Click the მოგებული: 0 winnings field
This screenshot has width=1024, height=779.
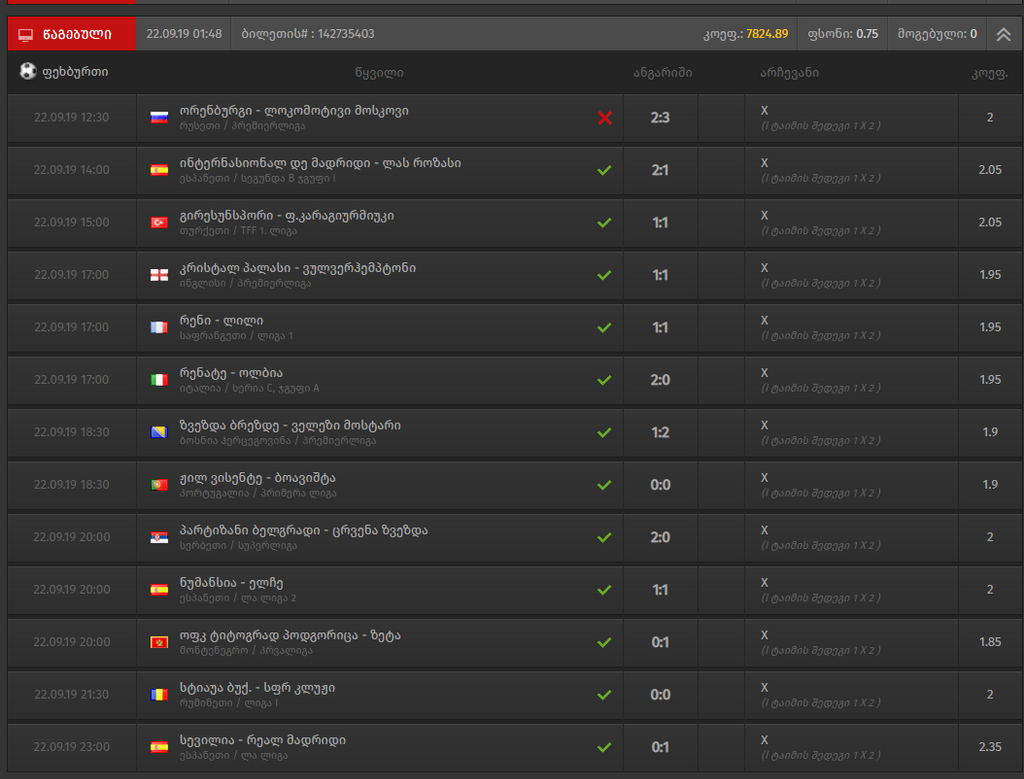pyautogui.click(x=937, y=34)
